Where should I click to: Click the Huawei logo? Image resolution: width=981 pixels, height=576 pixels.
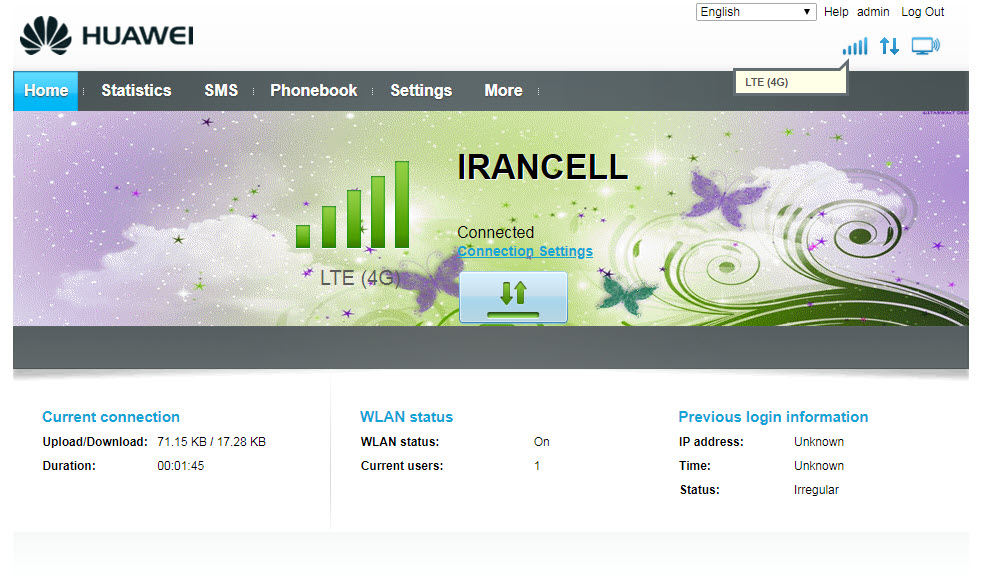(107, 35)
